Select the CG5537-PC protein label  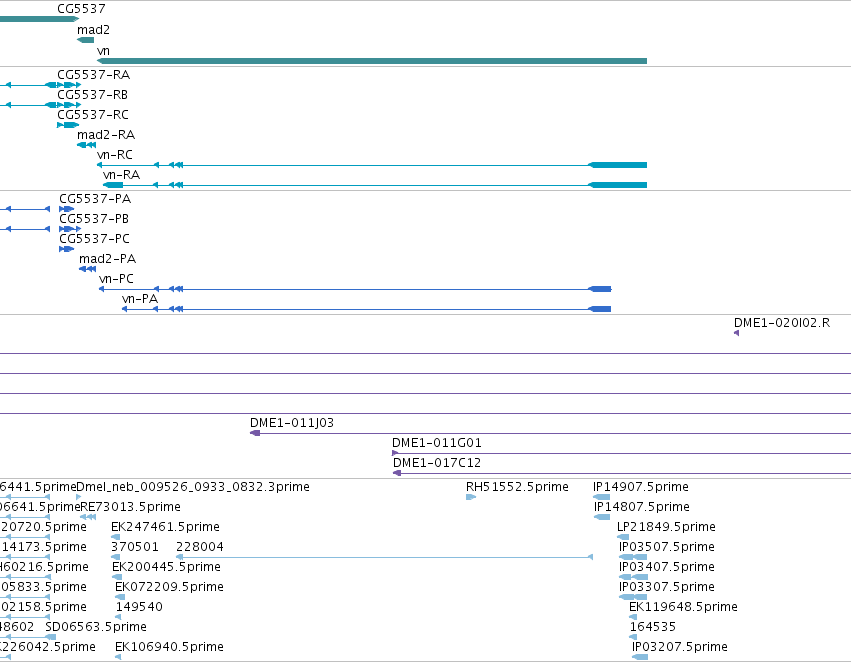(94, 239)
